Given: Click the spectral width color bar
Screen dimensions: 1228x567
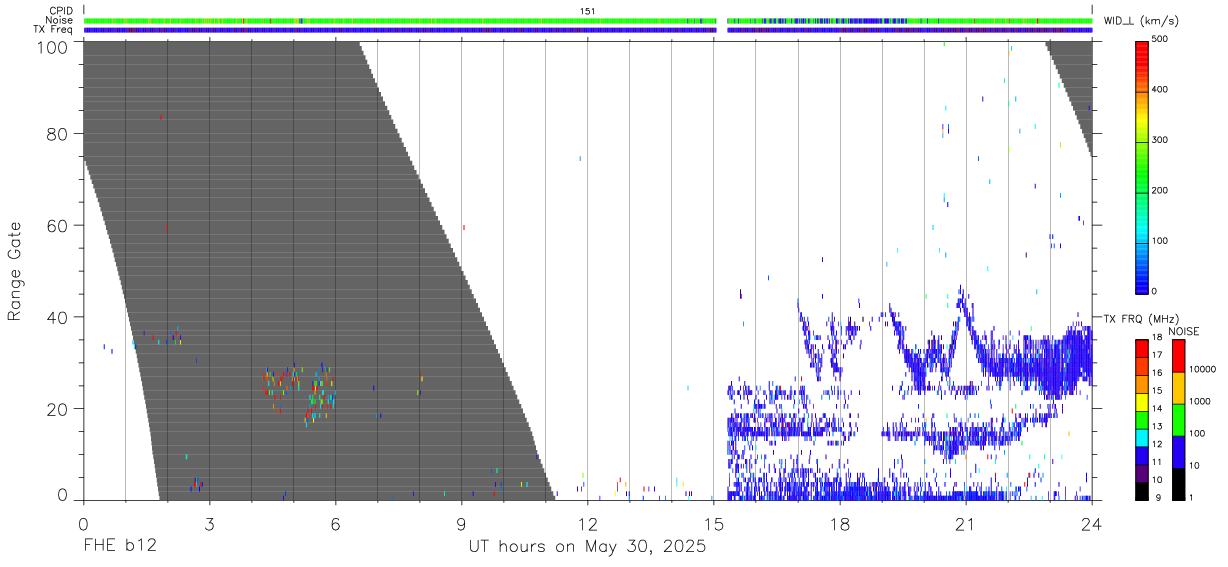Looking at the screenshot, I should point(1142,166).
